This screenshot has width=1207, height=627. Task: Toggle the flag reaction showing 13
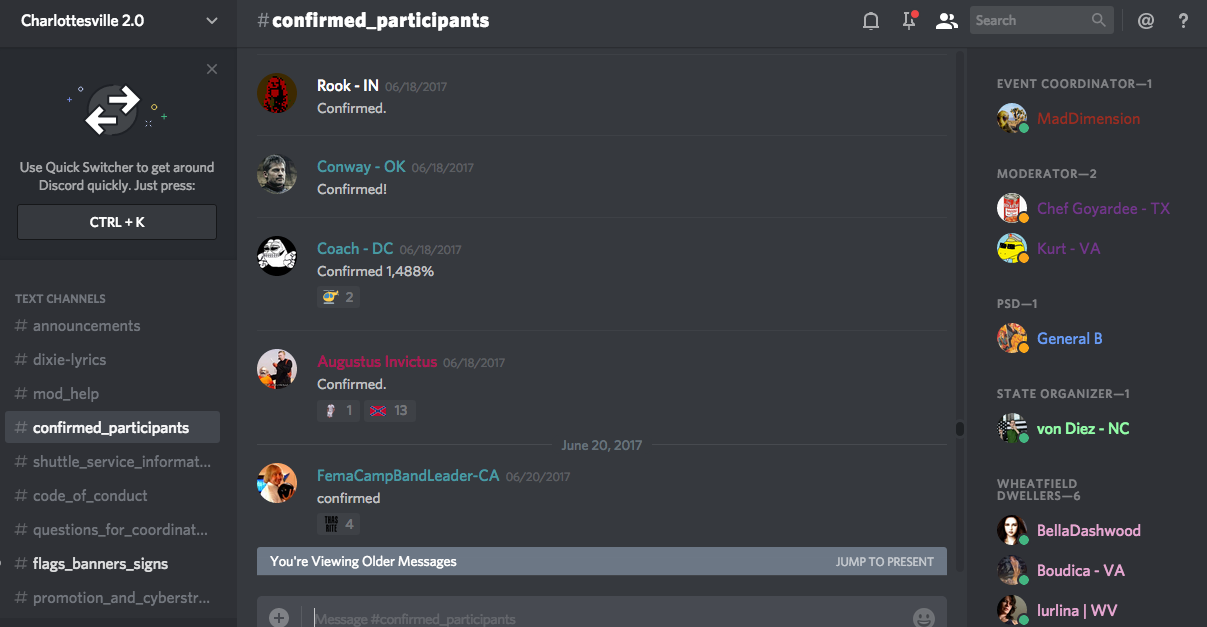[x=388, y=410]
